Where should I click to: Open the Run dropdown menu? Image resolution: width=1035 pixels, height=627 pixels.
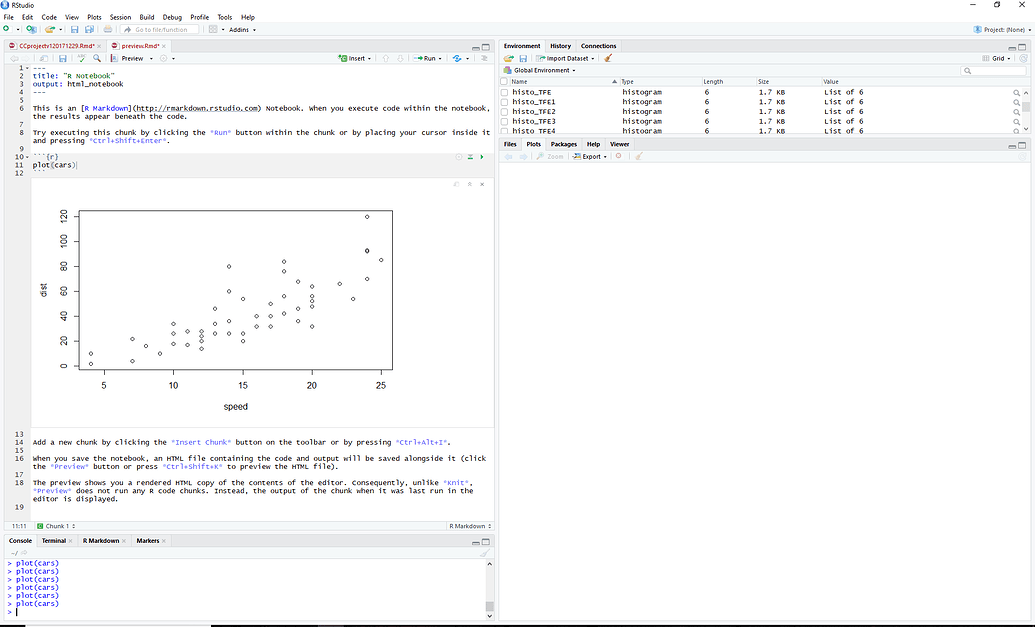(x=440, y=59)
